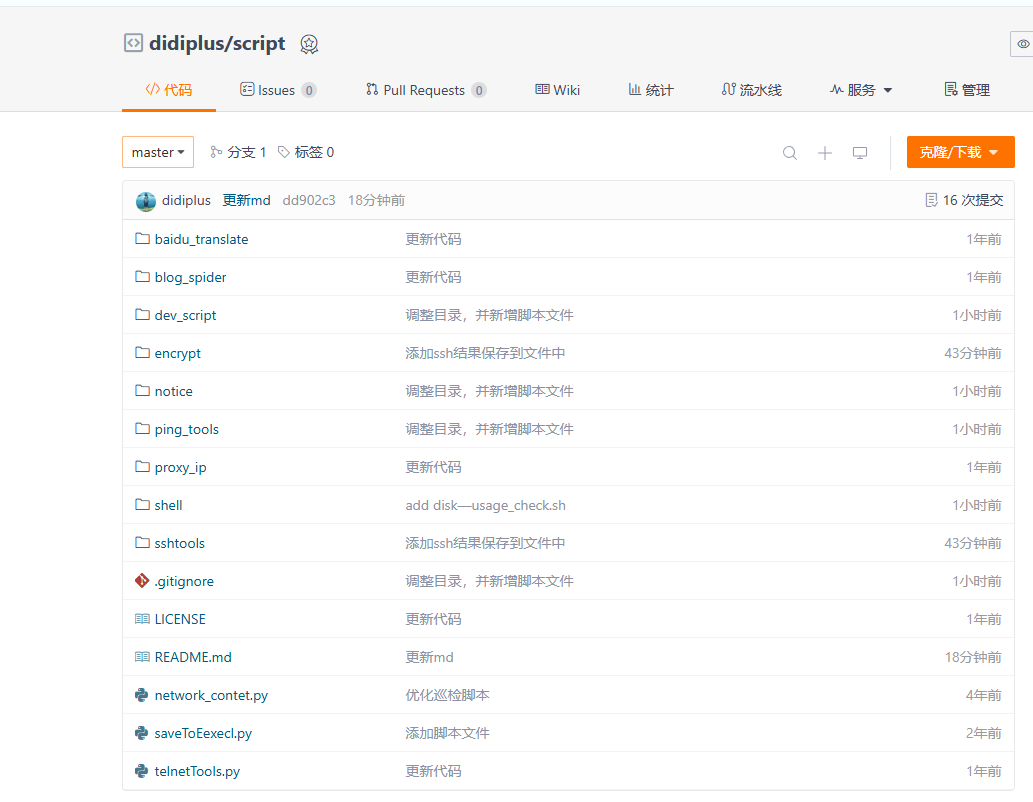This screenshot has width=1033, height=802.
Task: Click Python icon of saveToEexecl.py
Action: (x=142, y=733)
